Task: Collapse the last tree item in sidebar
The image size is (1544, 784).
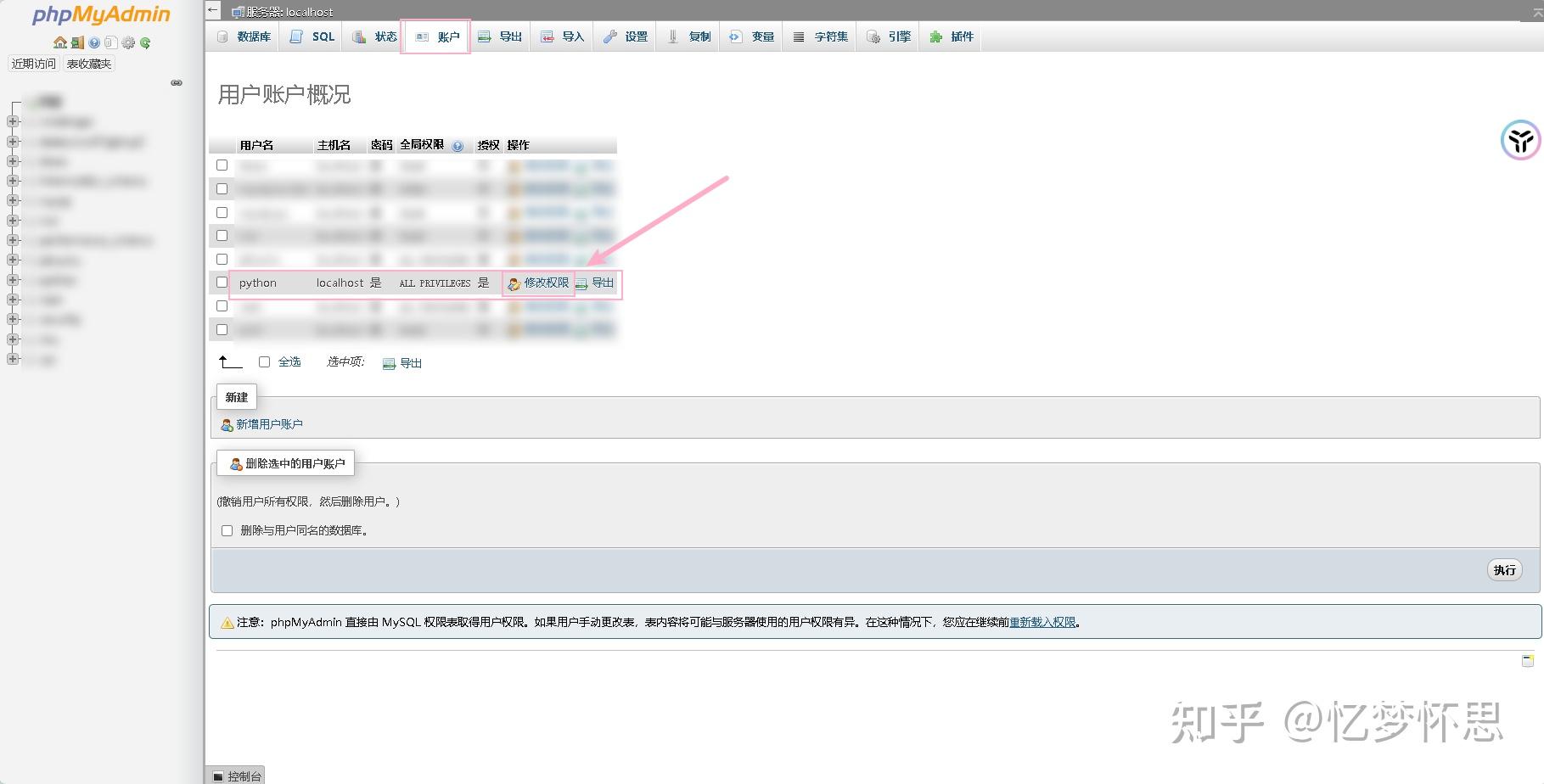Action: click(x=12, y=359)
